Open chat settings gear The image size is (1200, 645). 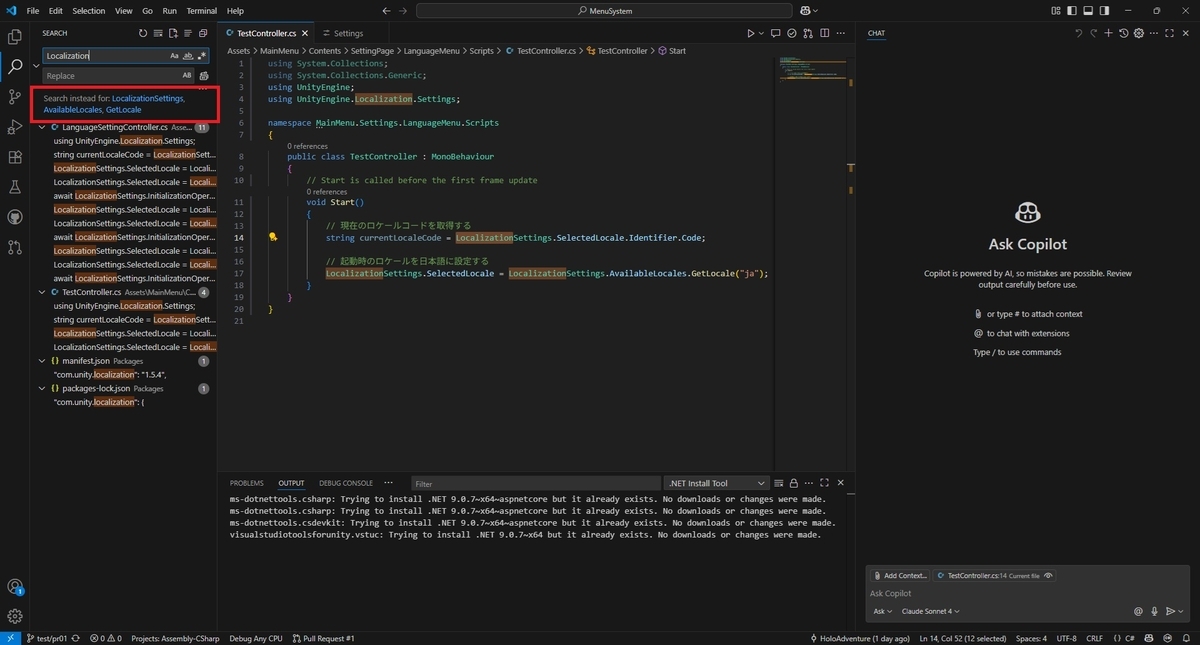(1140, 33)
